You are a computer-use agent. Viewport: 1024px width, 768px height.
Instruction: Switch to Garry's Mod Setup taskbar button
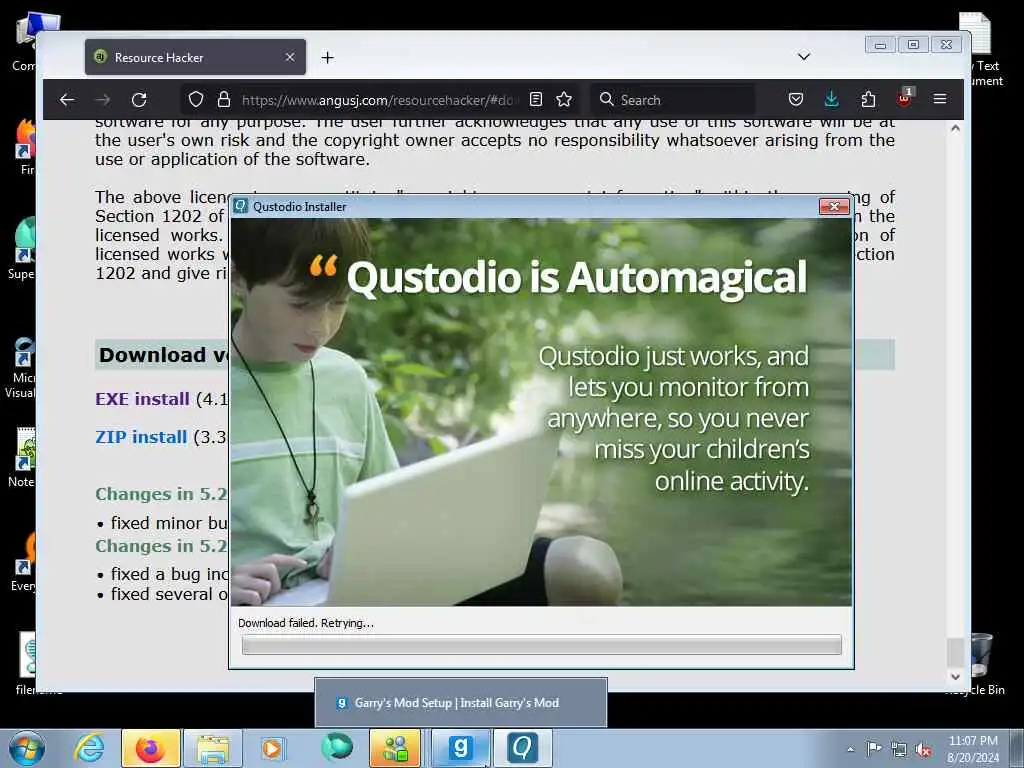460,748
